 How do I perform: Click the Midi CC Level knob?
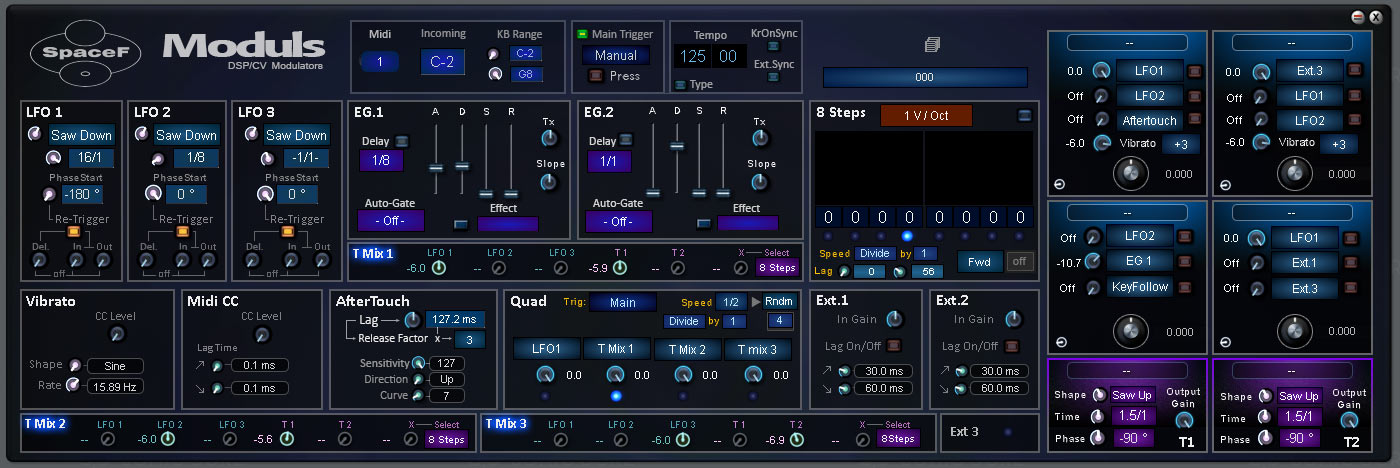262,335
